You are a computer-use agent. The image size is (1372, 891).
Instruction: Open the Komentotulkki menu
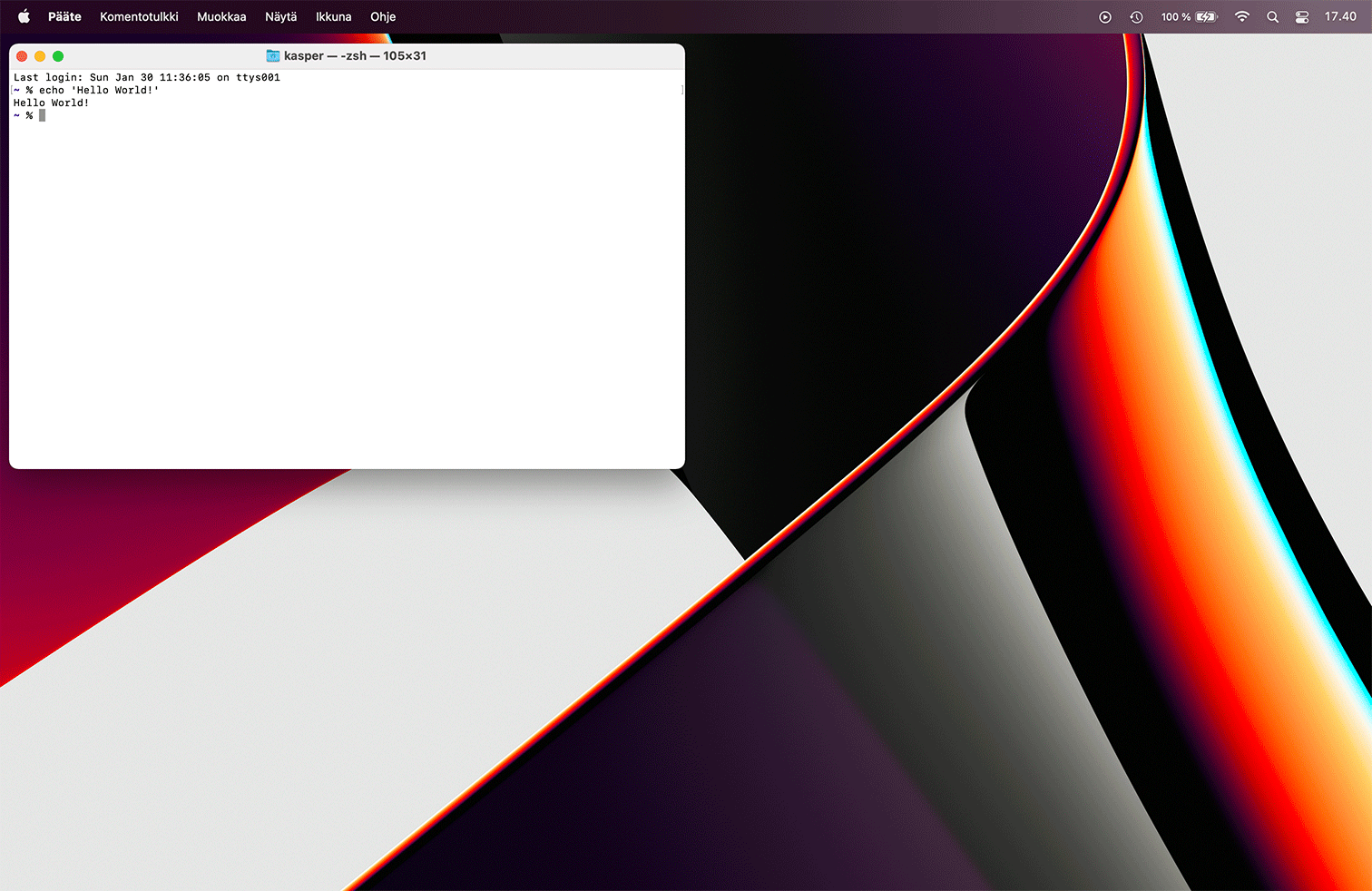(x=138, y=16)
